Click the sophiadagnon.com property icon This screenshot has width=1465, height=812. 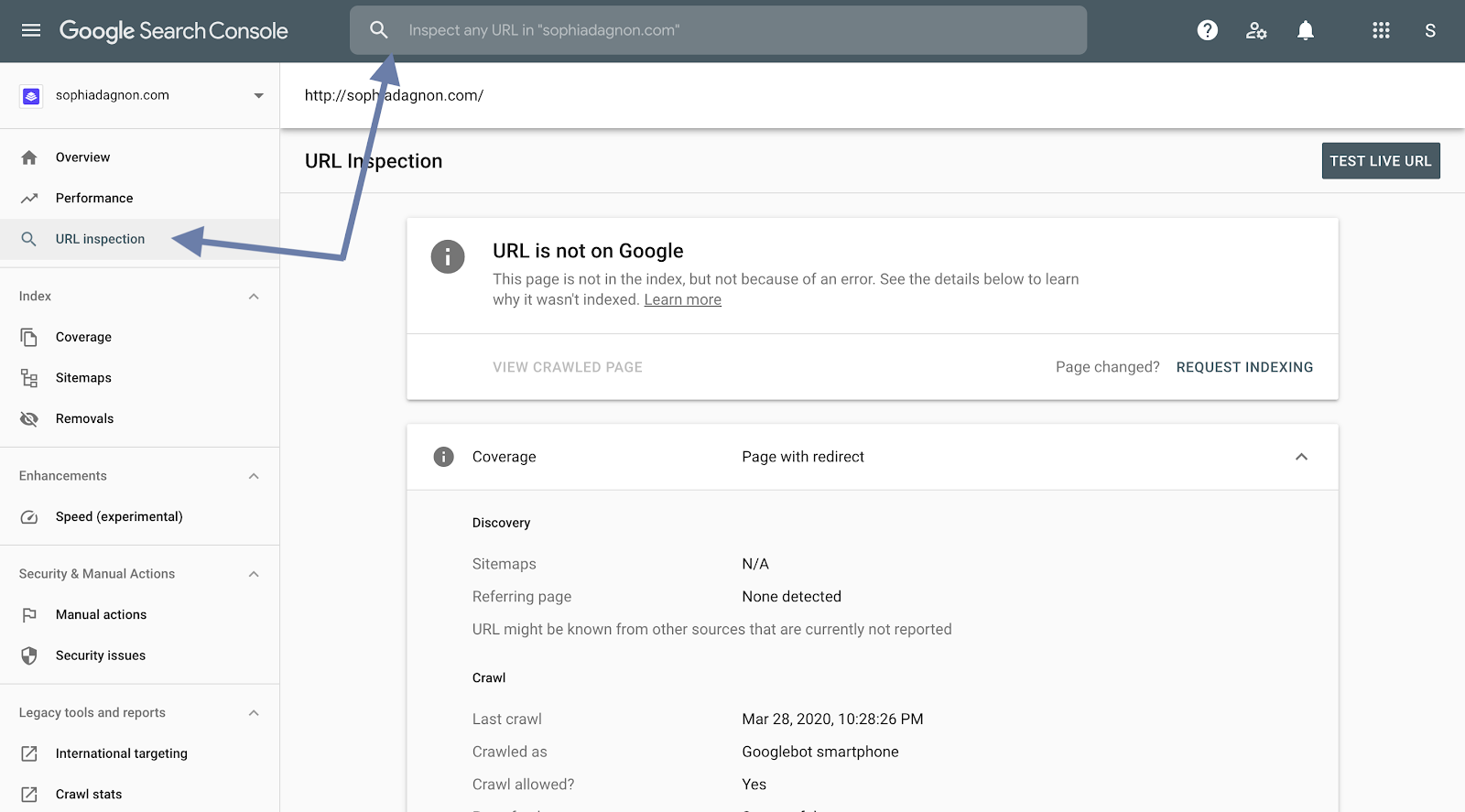pos(31,95)
